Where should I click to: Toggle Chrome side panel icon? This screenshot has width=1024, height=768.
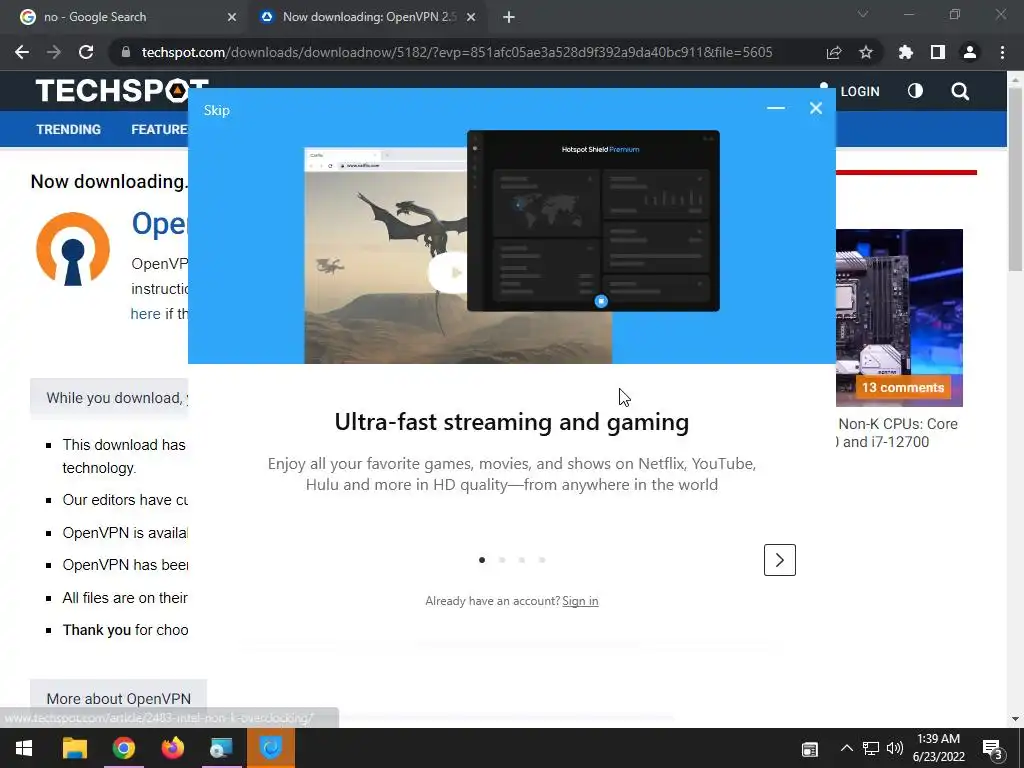pyautogui.click(x=938, y=52)
